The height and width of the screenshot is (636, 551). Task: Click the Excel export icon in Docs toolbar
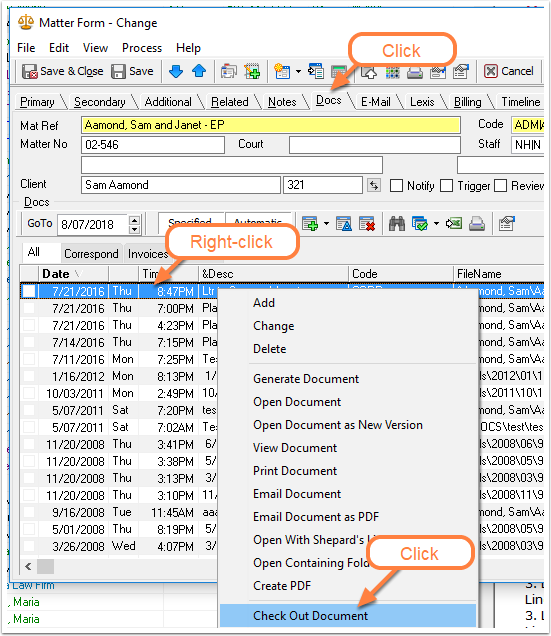pyautogui.click(x=454, y=223)
